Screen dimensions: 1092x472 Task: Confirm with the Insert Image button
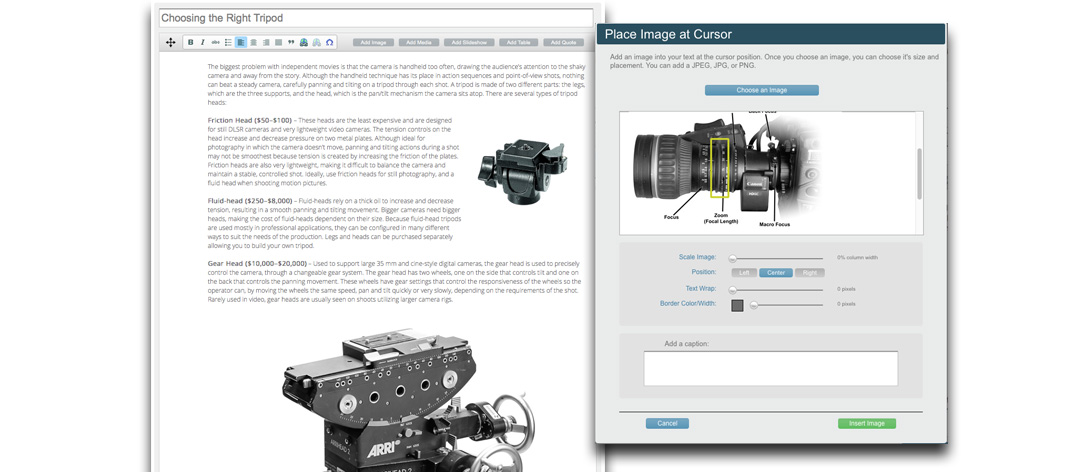866,423
